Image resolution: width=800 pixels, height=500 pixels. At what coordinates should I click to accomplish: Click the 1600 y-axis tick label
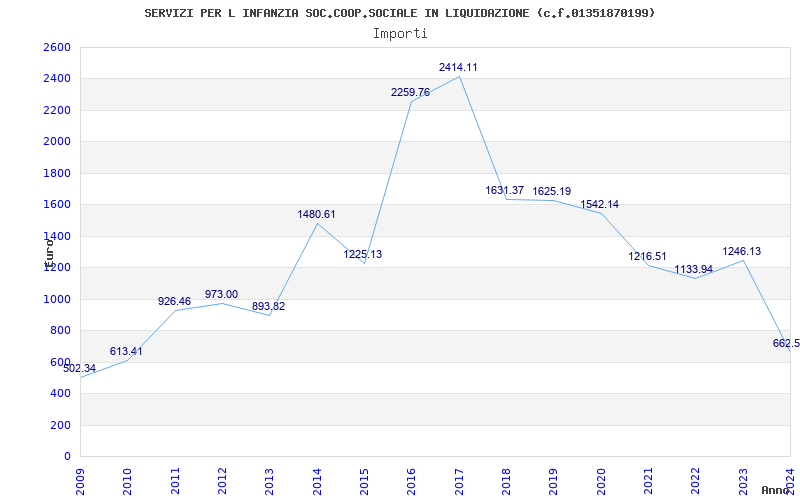pos(57,205)
